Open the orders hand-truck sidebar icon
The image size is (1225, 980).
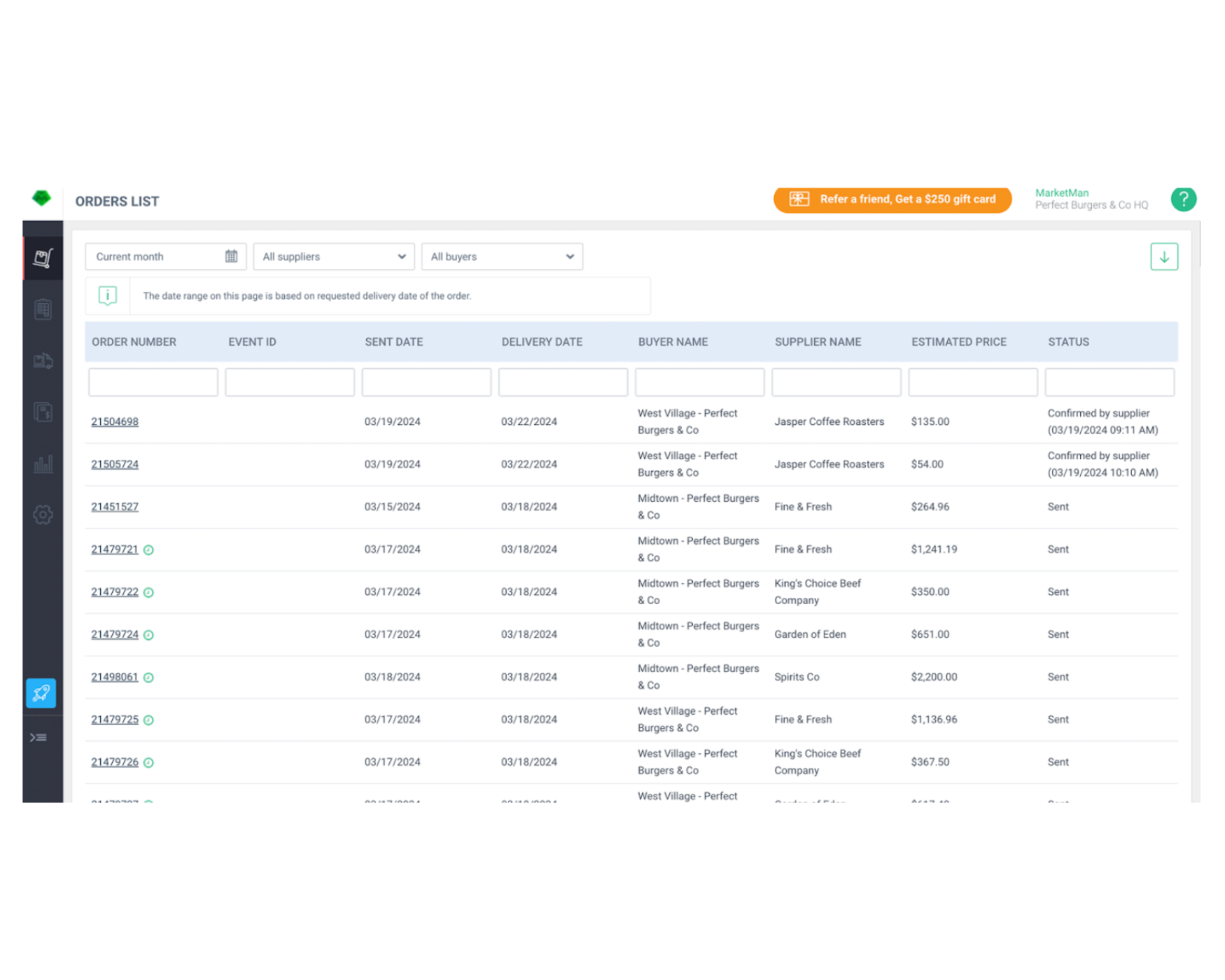pos(43,258)
